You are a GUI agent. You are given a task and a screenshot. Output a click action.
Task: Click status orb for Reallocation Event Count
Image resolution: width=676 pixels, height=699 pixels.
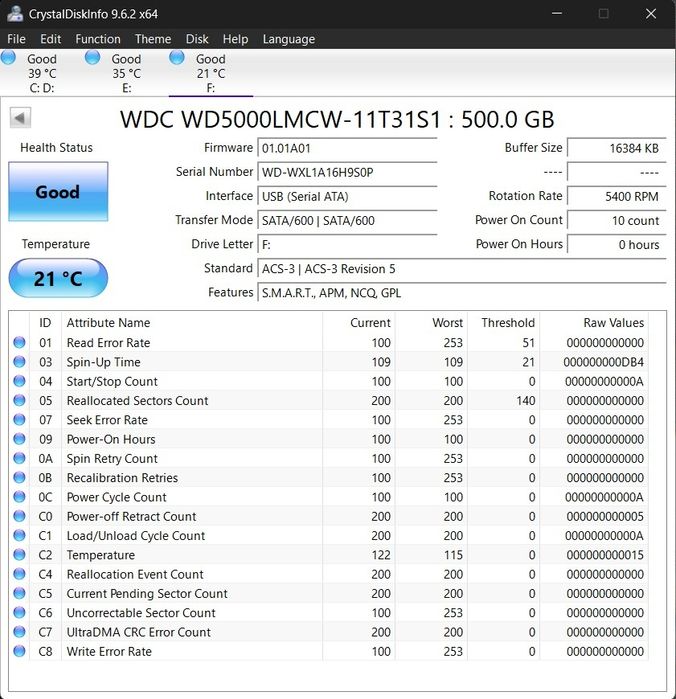click(x=19, y=574)
